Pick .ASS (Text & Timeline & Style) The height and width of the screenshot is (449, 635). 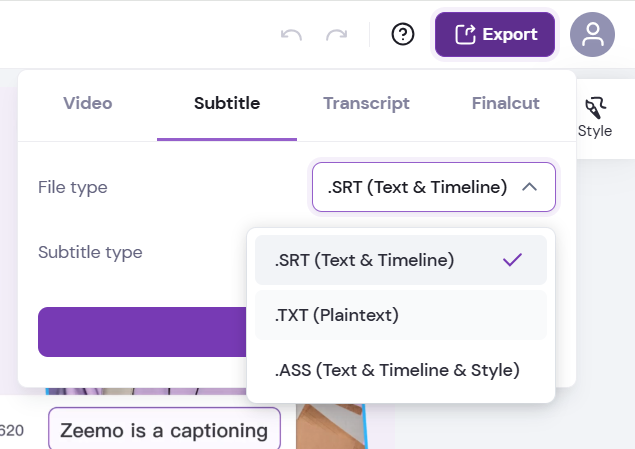397,370
